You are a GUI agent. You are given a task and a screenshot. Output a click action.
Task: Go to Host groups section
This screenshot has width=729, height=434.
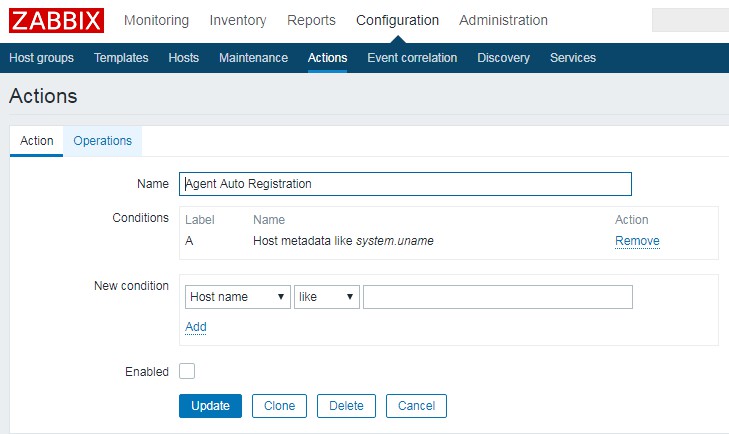(41, 58)
